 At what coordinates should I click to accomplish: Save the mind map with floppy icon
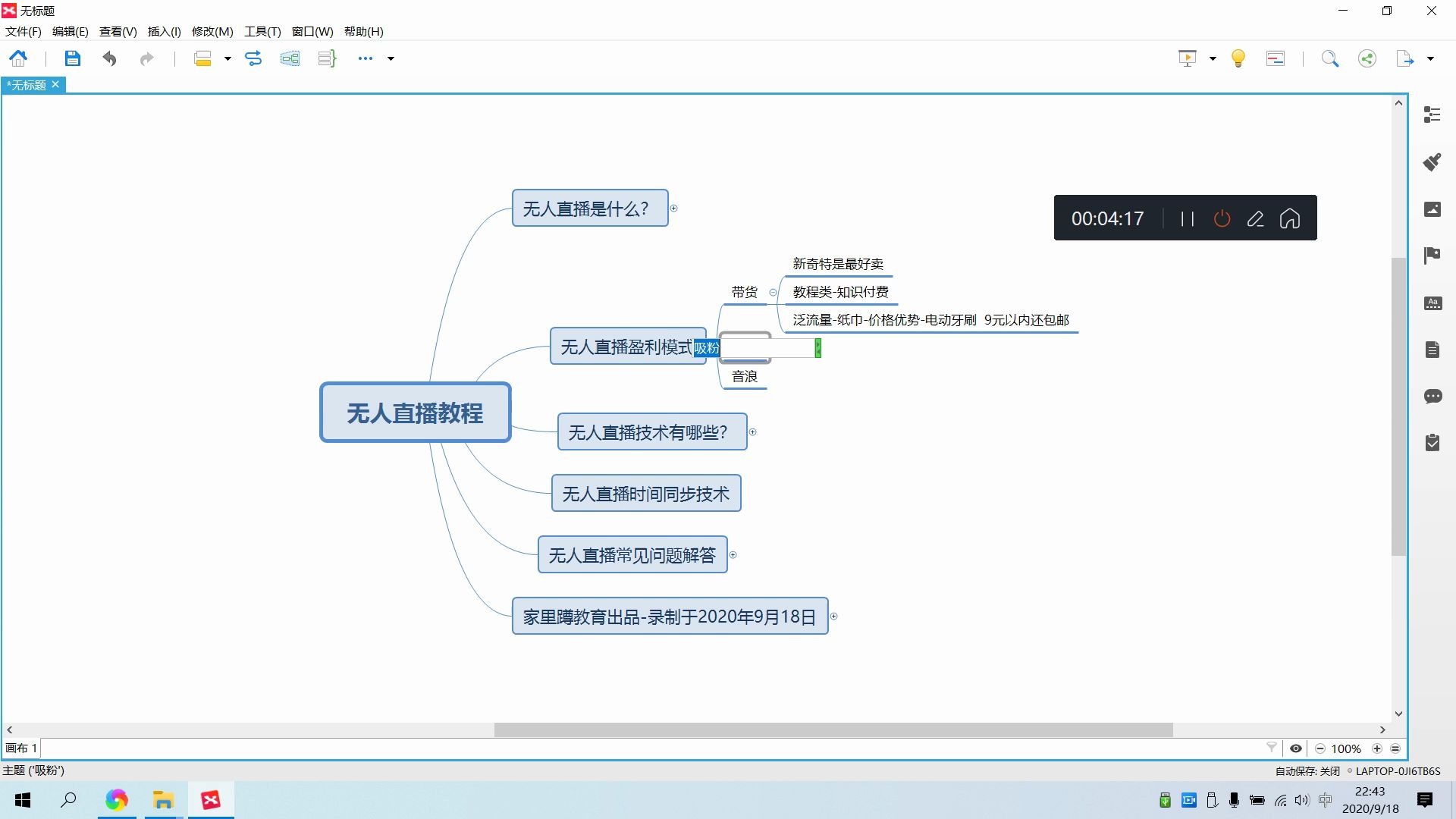[x=72, y=58]
